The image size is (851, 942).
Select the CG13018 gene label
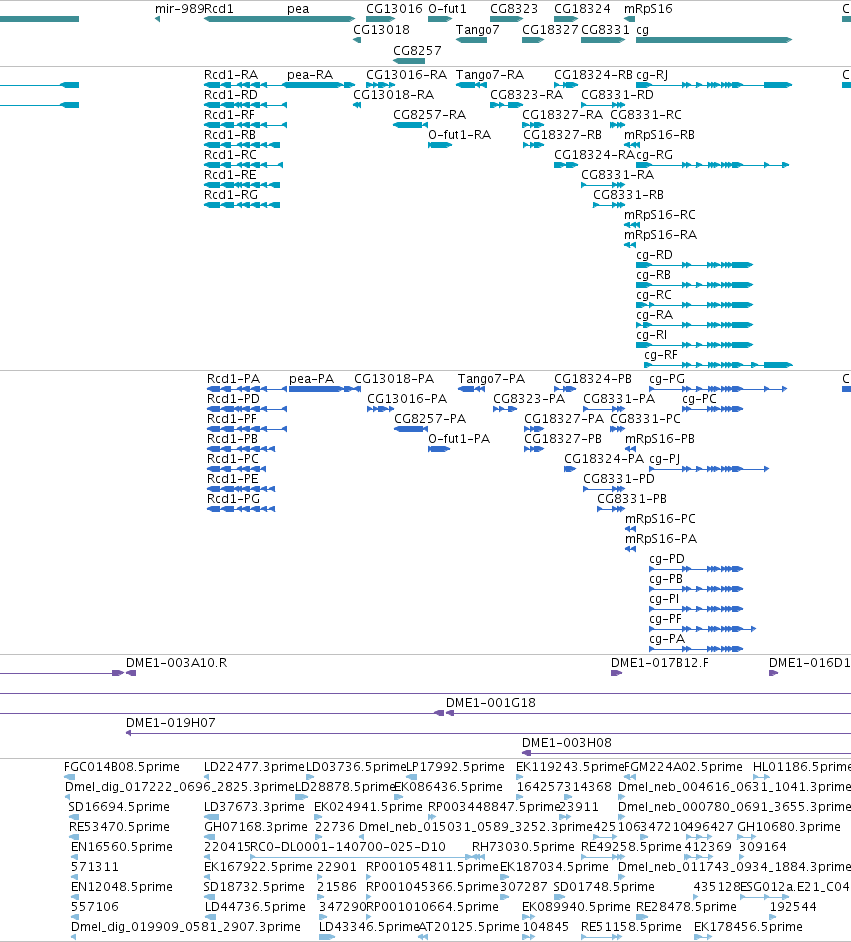381,30
